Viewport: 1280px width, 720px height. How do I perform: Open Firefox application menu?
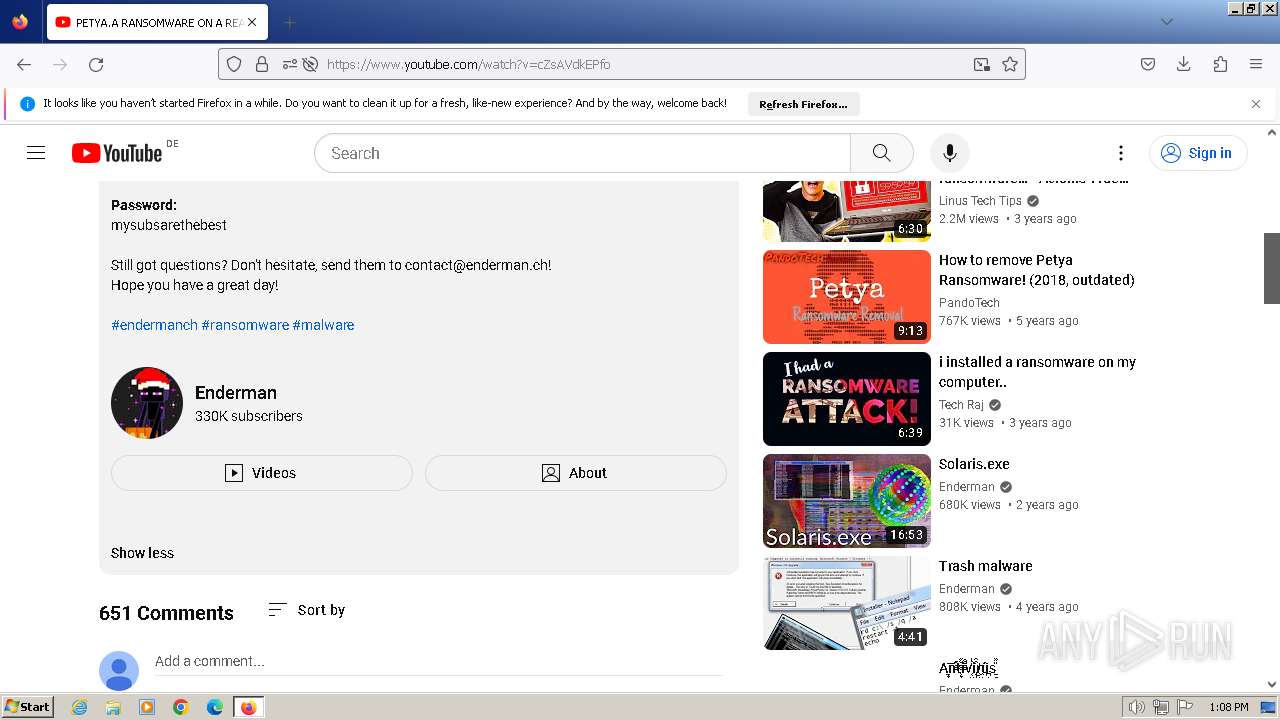(x=1256, y=64)
